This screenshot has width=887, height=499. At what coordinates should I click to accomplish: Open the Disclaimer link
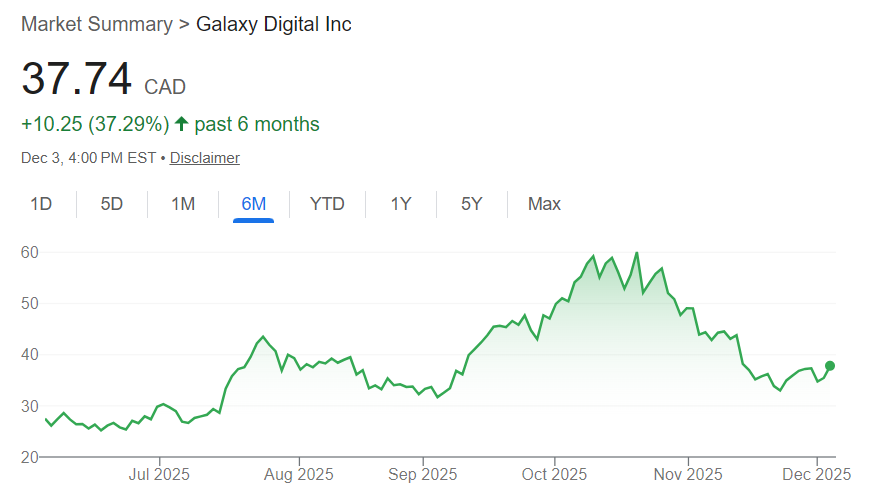tap(204, 158)
